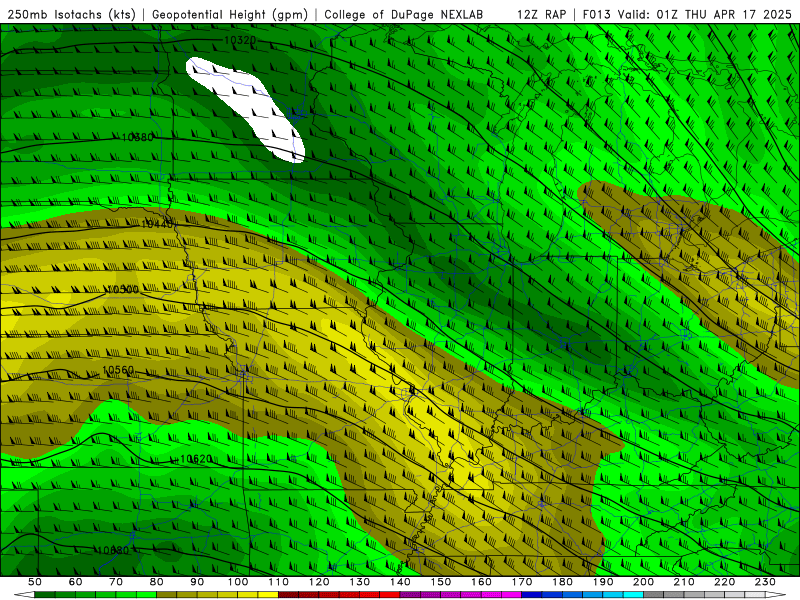This screenshot has width=800, height=600.
Task: Click the dark blue swatch under the 170 label
Action: tap(532, 594)
